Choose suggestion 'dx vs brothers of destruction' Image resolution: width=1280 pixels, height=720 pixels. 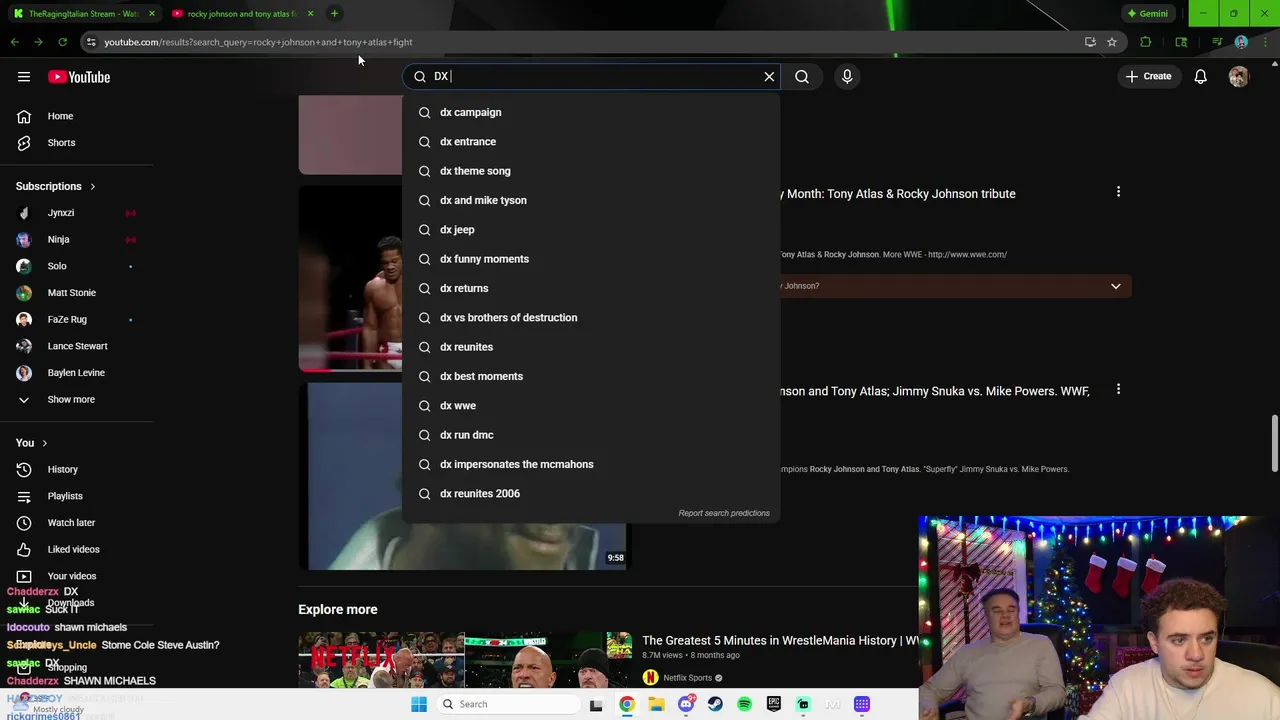(x=590, y=317)
